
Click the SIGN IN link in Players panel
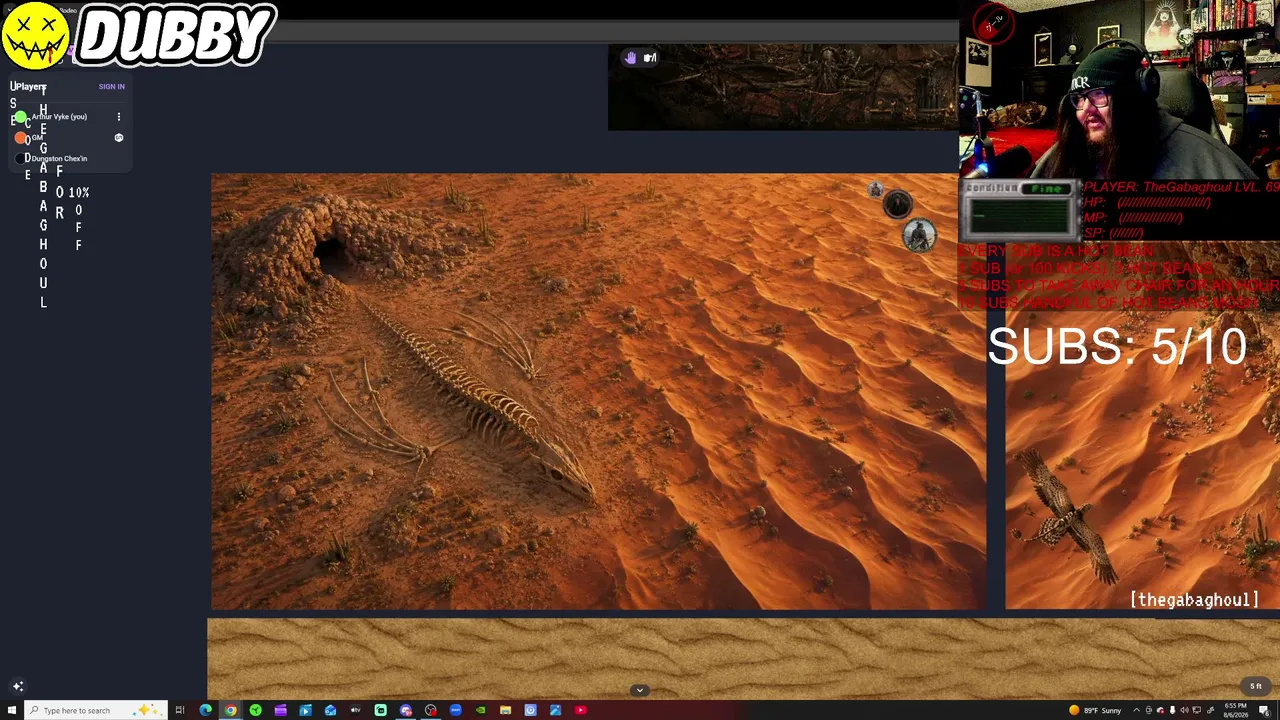111,87
